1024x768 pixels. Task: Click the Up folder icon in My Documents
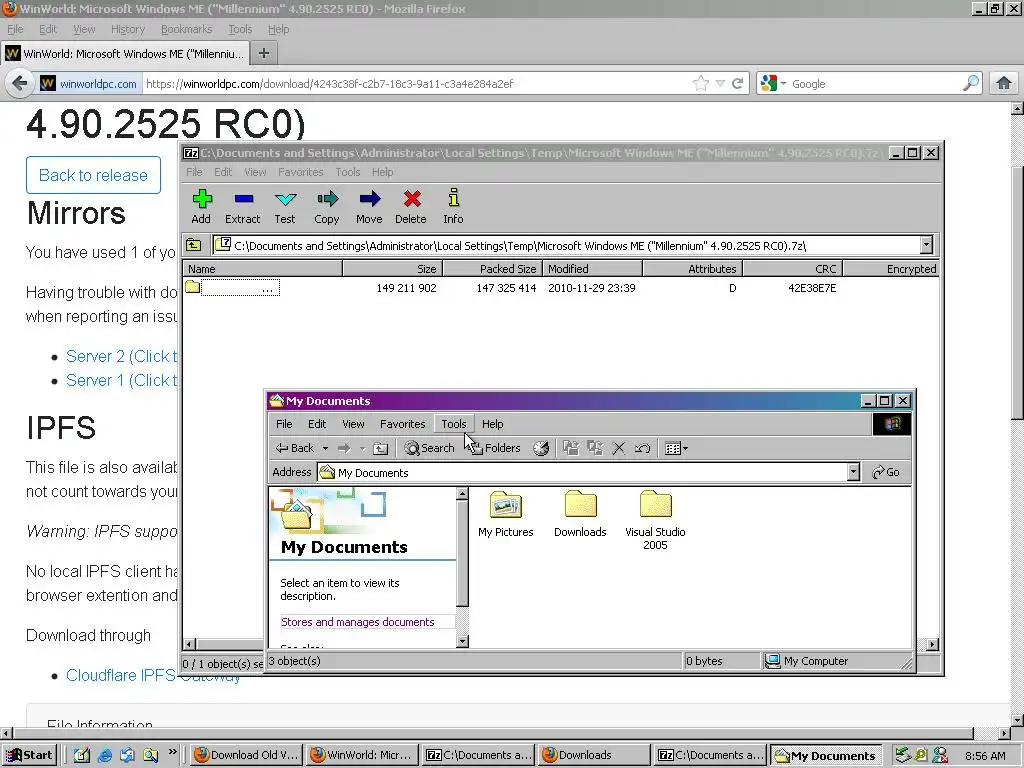pyautogui.click(x=380, y=448)
